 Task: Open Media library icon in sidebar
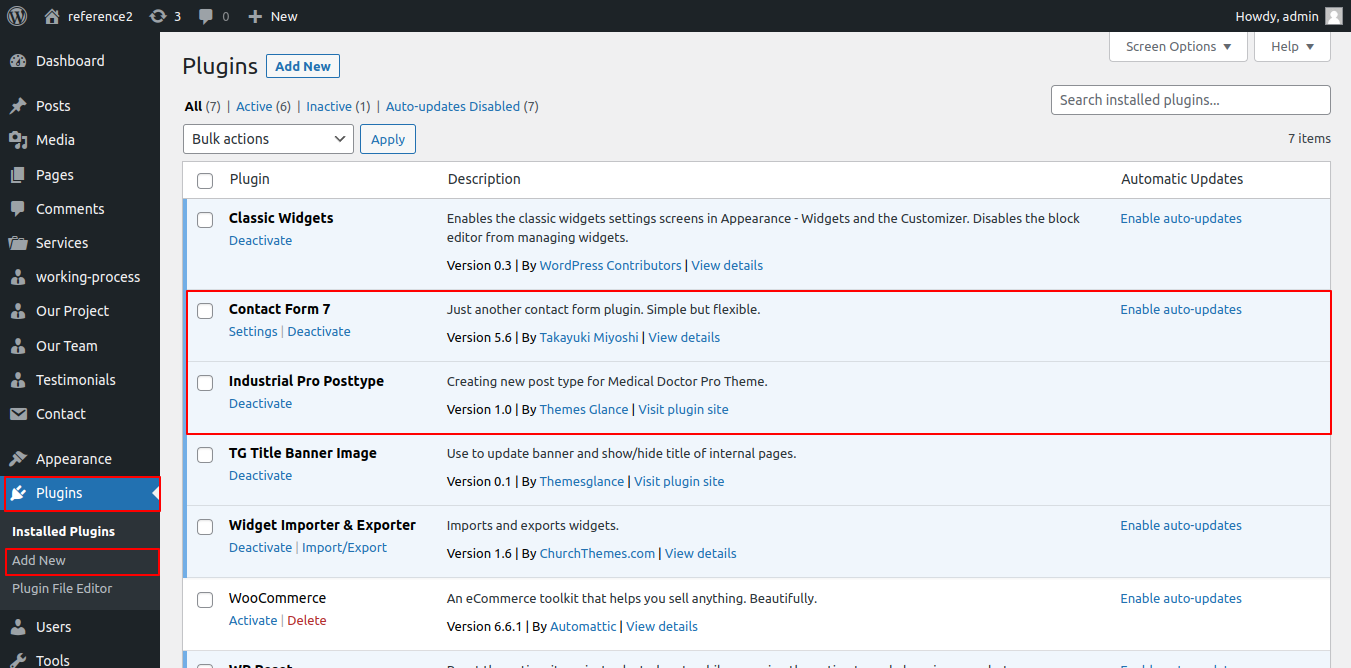pyautogui.click(x=18, y=140)
